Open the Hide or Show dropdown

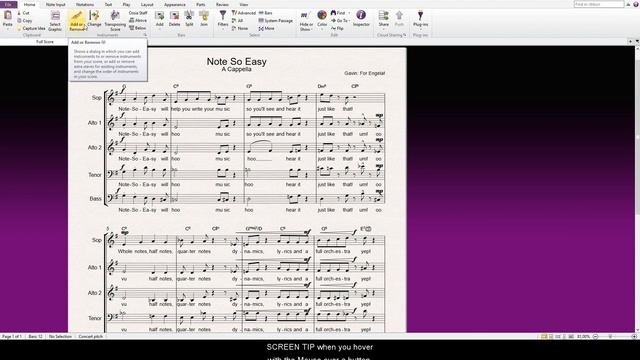point(306,21)
